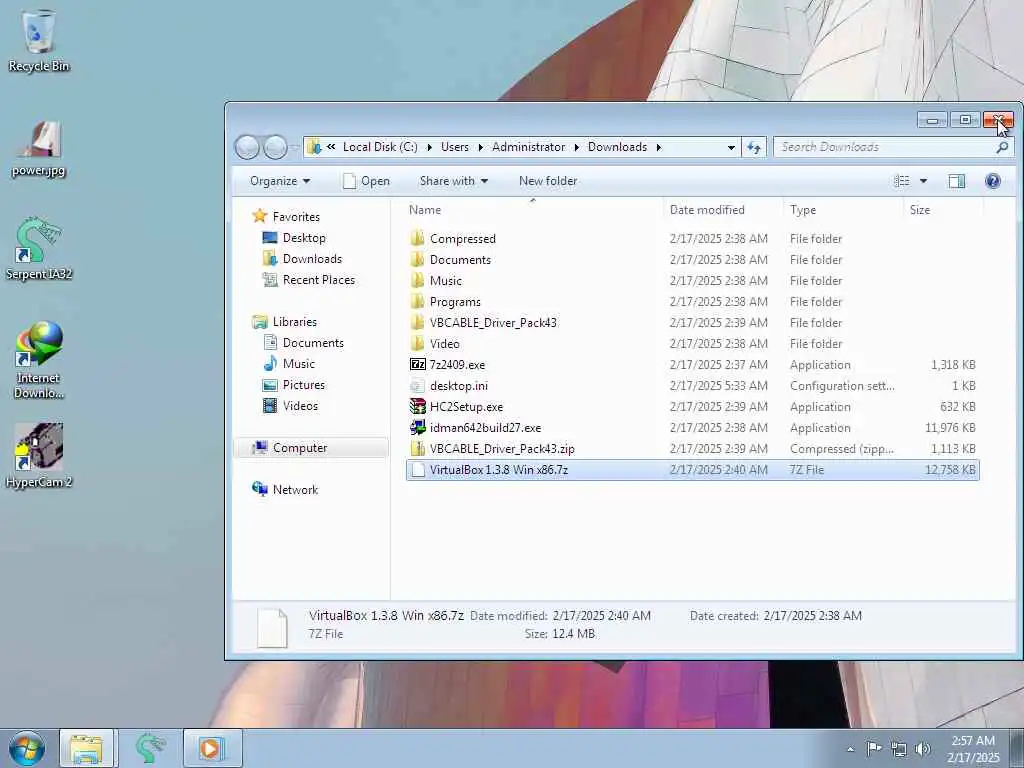Show the preview pane
The width and height of the screenshot is (1024, 768).
[957, 181]
